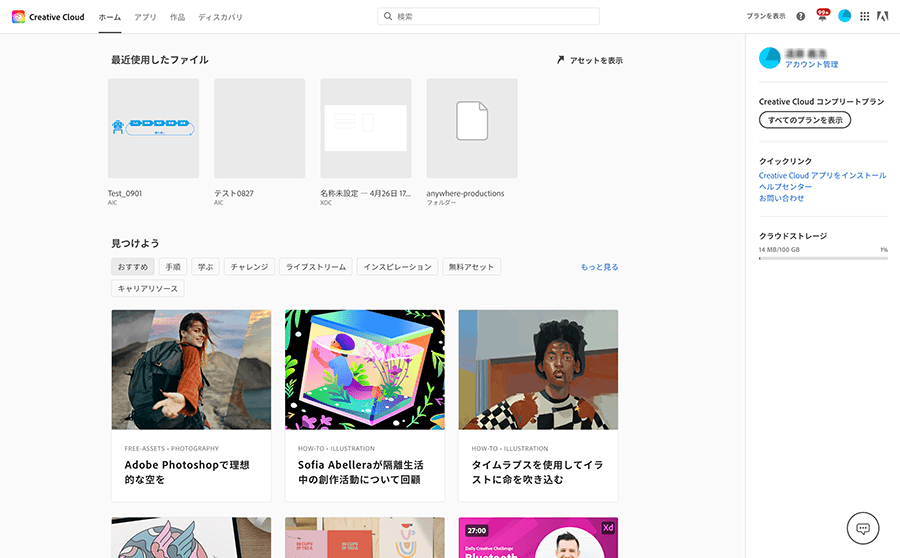This screenshot has height=558, width=900.
Task: Click すべてのプランを表示 button
Action: [805, 120]
